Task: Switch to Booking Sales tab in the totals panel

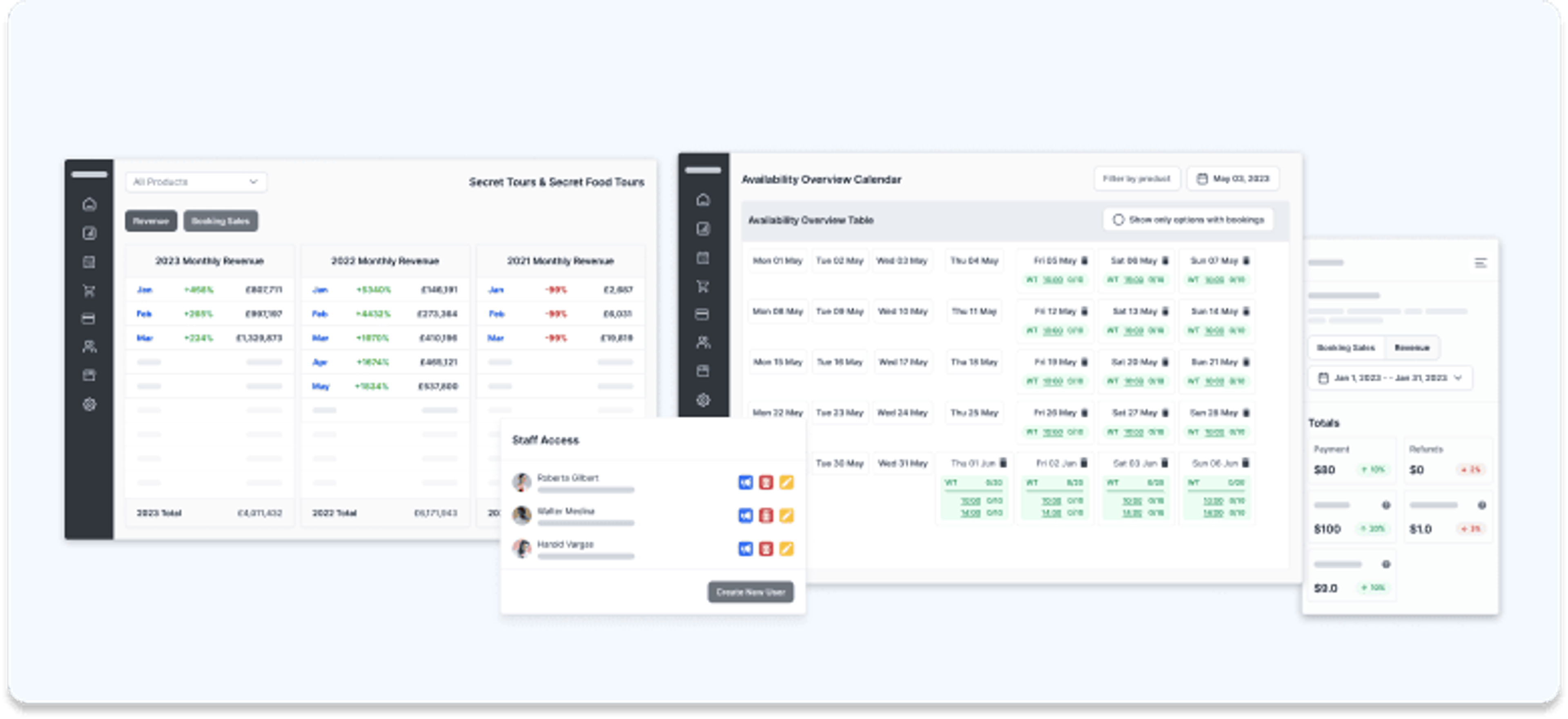Action: (1346, 348)
